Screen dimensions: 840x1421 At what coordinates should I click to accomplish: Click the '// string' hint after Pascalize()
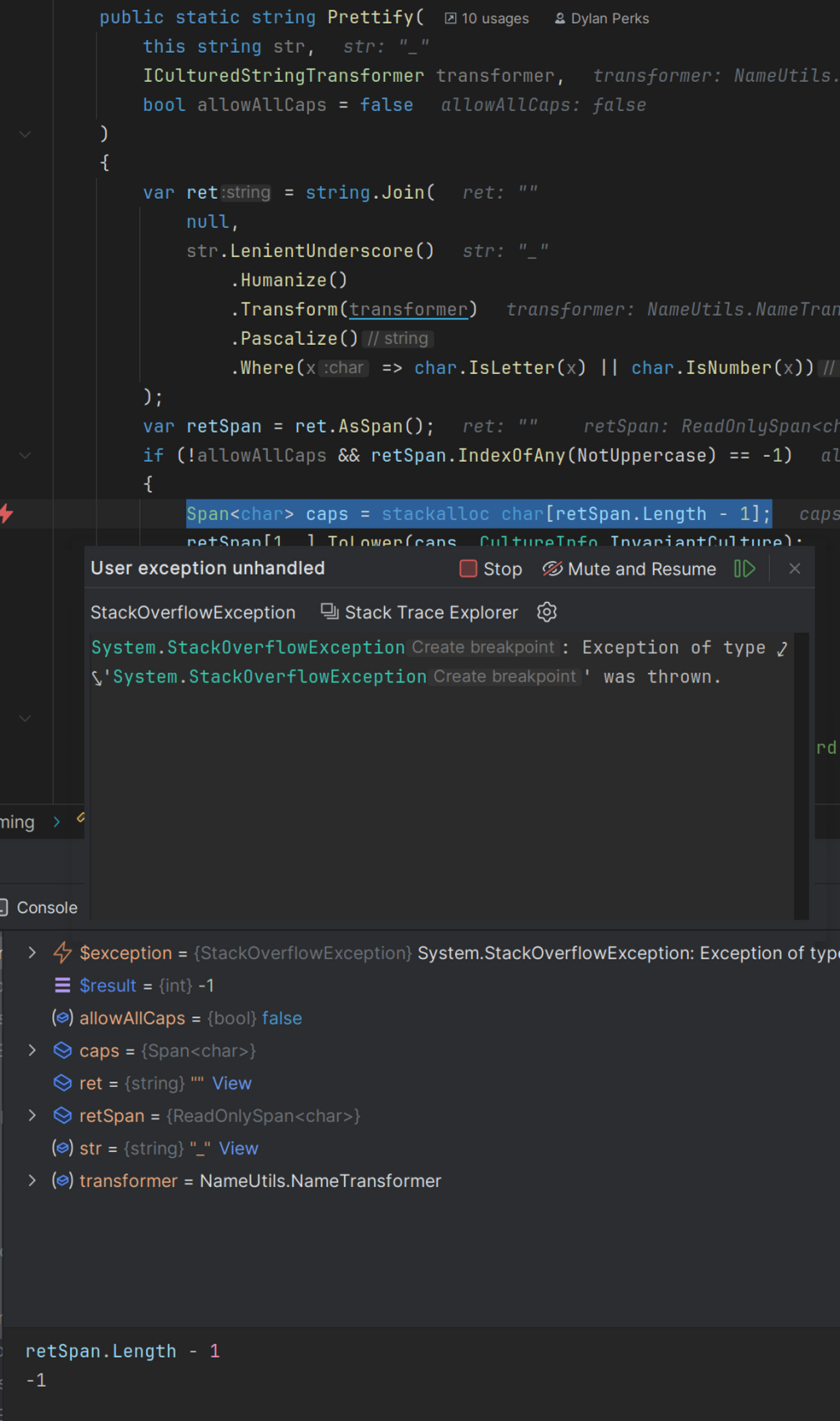[397, 338]
